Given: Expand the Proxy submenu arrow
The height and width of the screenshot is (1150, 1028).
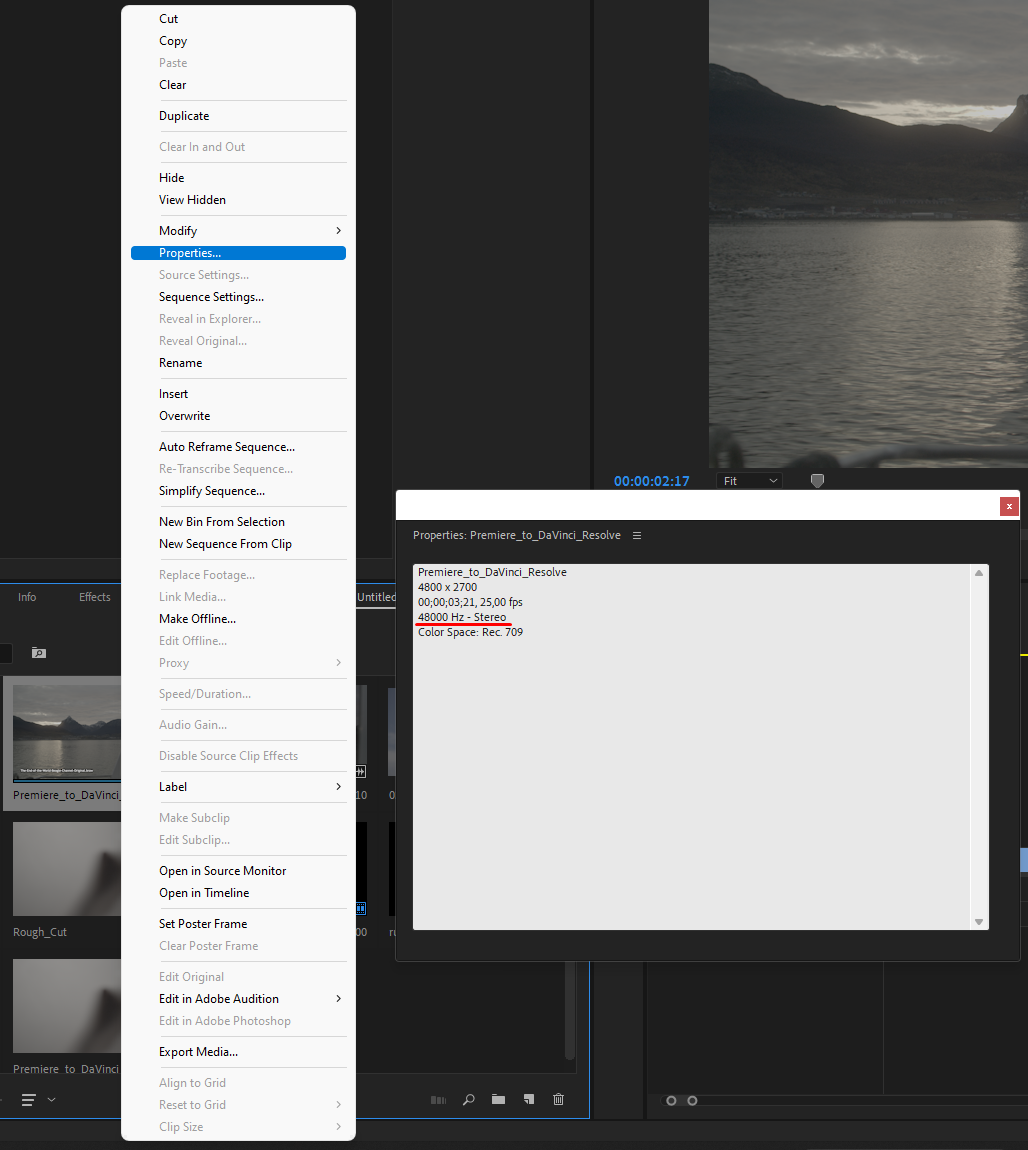Looking at the screenshot, I should (x=338, y=662).
